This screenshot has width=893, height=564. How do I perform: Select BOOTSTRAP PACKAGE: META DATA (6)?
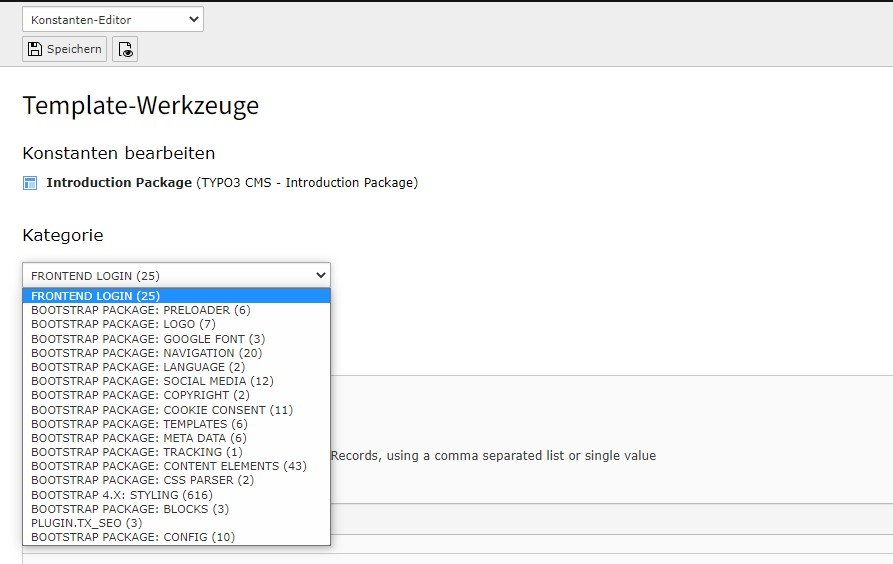[177, 438]
